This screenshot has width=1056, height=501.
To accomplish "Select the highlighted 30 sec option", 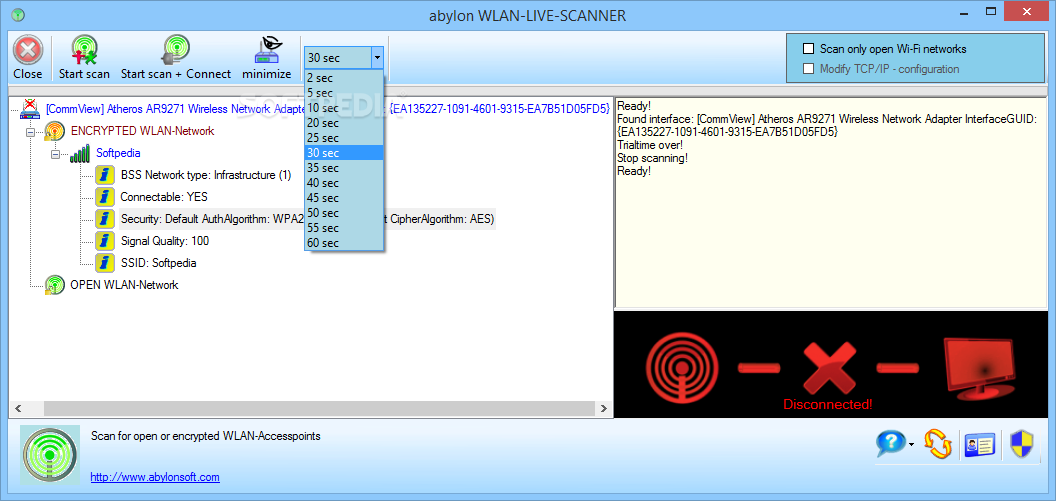I will pyautogui.click(x=344, y=153).
